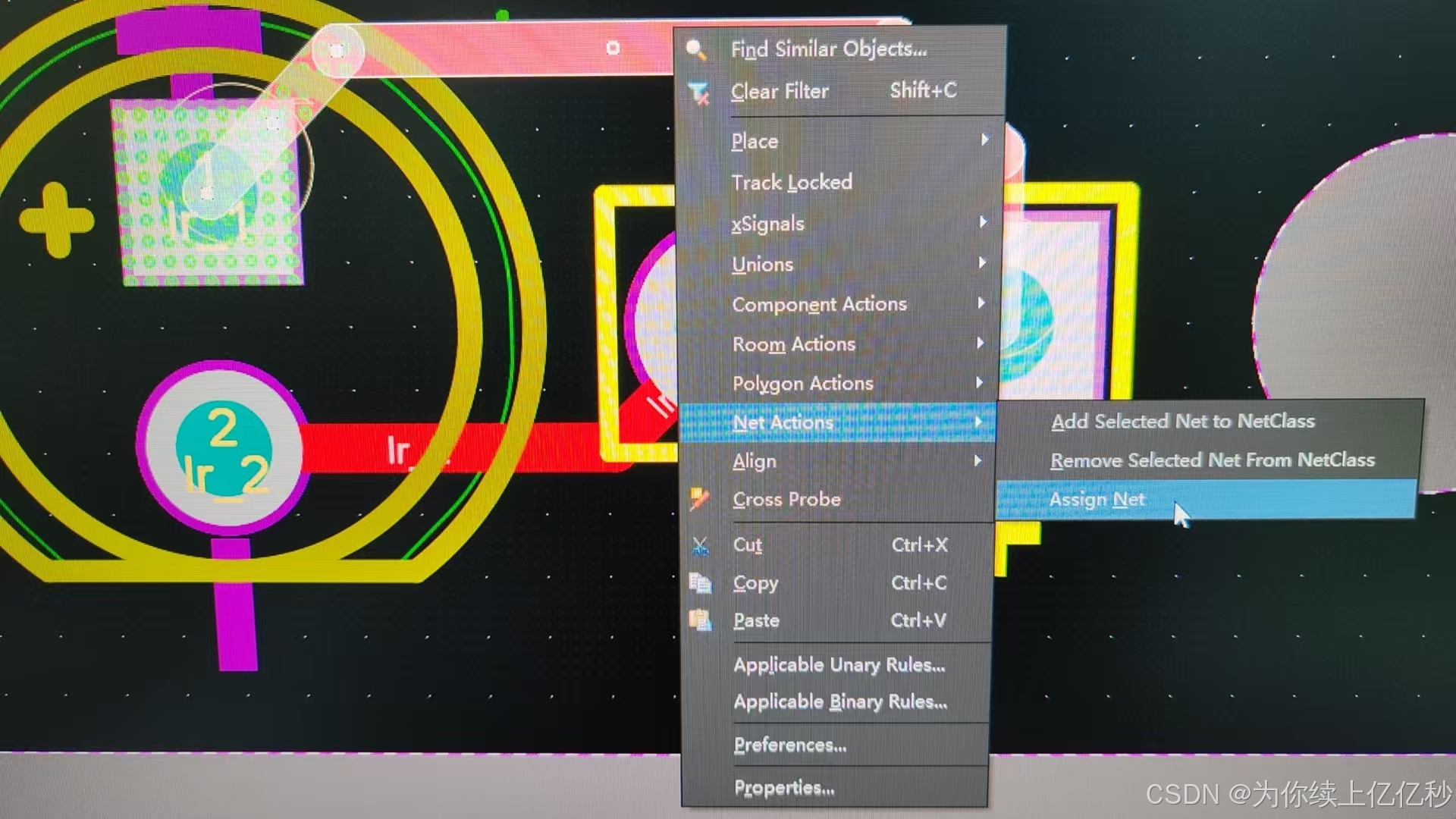Click the Copy documents icon
This screenshot has height=819, width=1456.
tap(699, 582)
